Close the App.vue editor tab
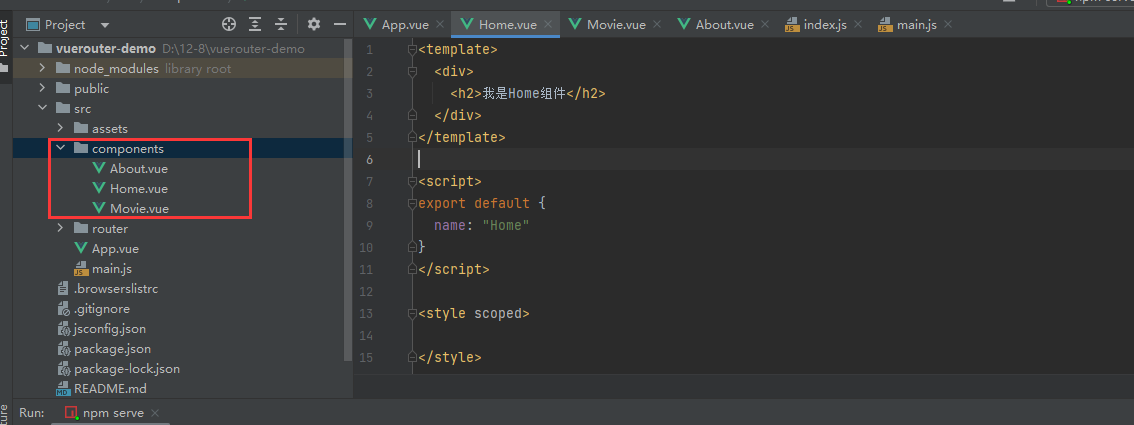 pyautogui.click(x=440, y=25)
